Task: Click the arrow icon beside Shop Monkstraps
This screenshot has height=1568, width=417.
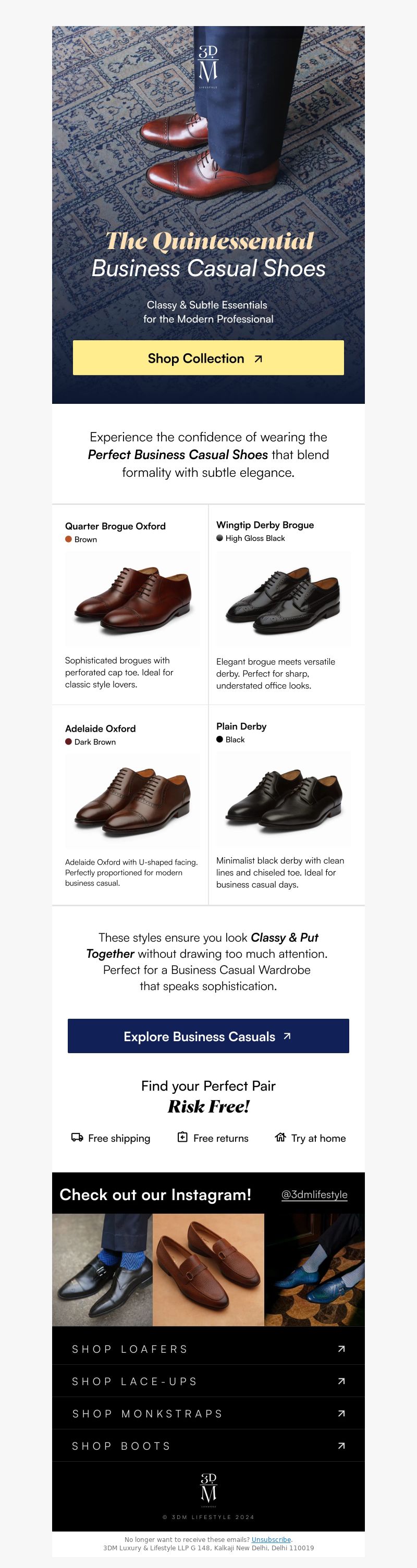Action: [341, 1413]
